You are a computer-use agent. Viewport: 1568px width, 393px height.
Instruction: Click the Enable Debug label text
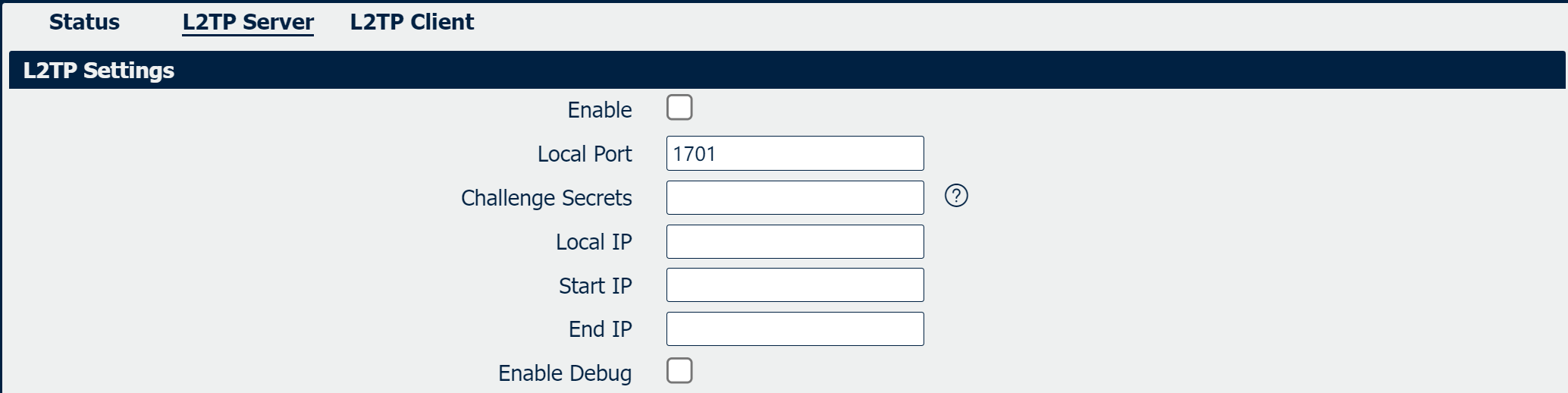click(x=564, y=373)
